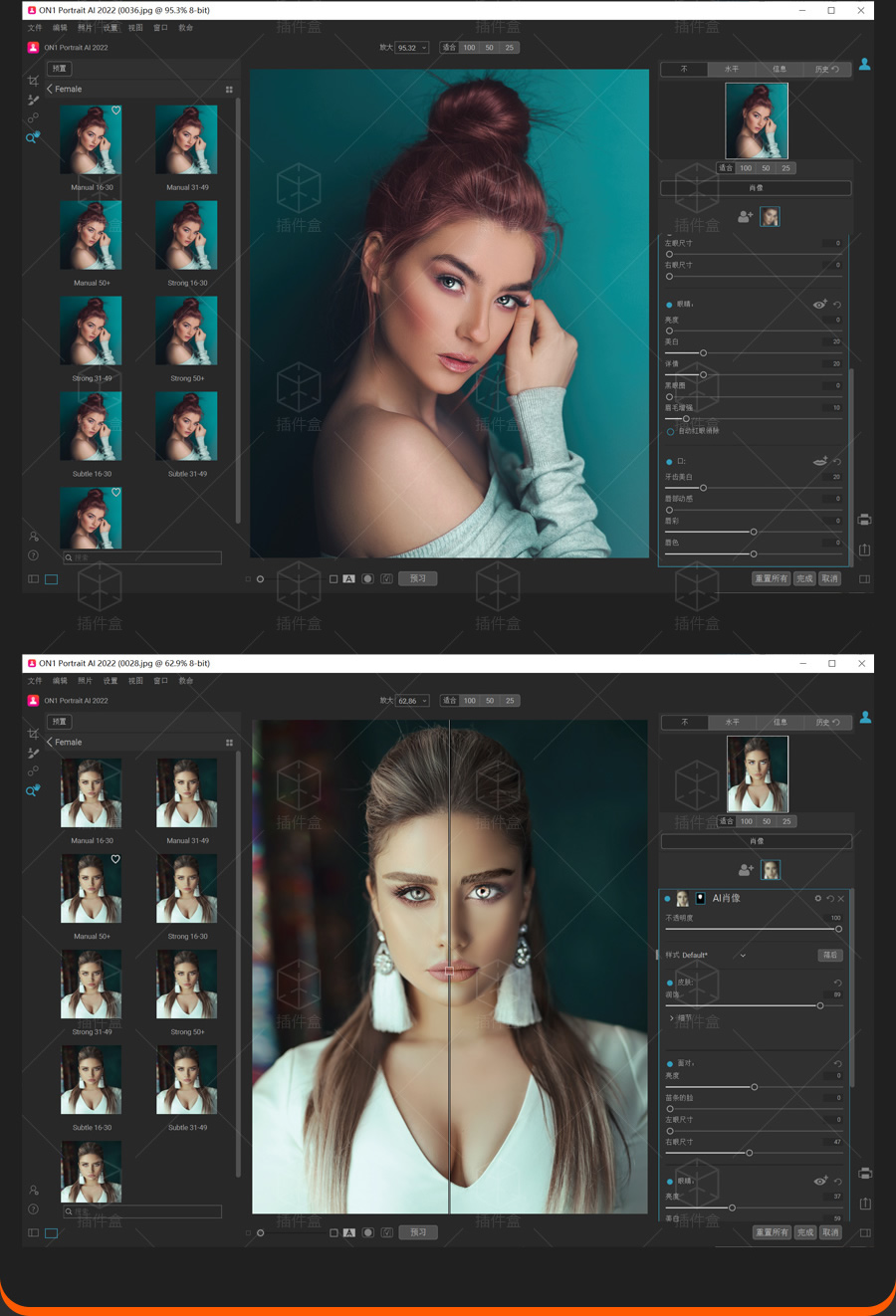Click the print icon in the 0028.jpg window
Screen dimensions: 896x1316
click(x=864, y=1174)
